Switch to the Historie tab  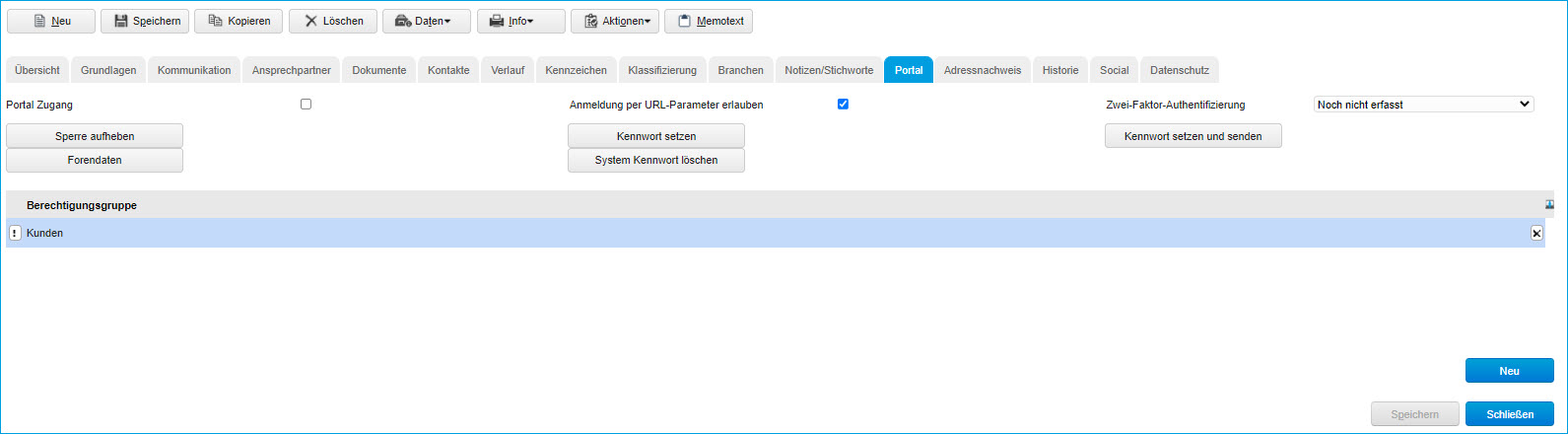(1060, 70)
